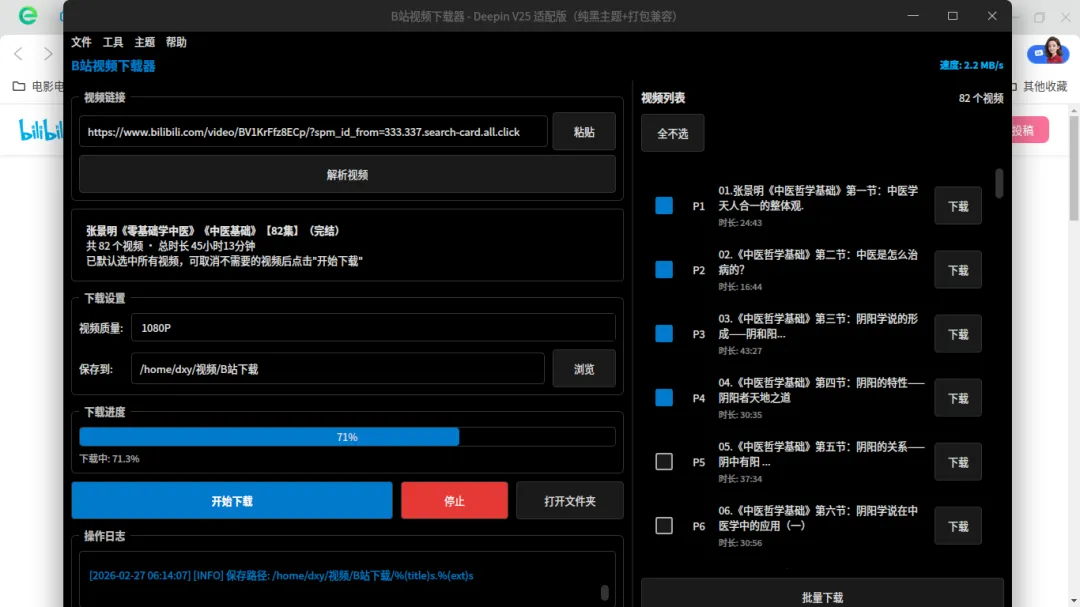The image size is (1080, 607).
Task: Click the bilibili logo in browser
Action: coord(40,130)
